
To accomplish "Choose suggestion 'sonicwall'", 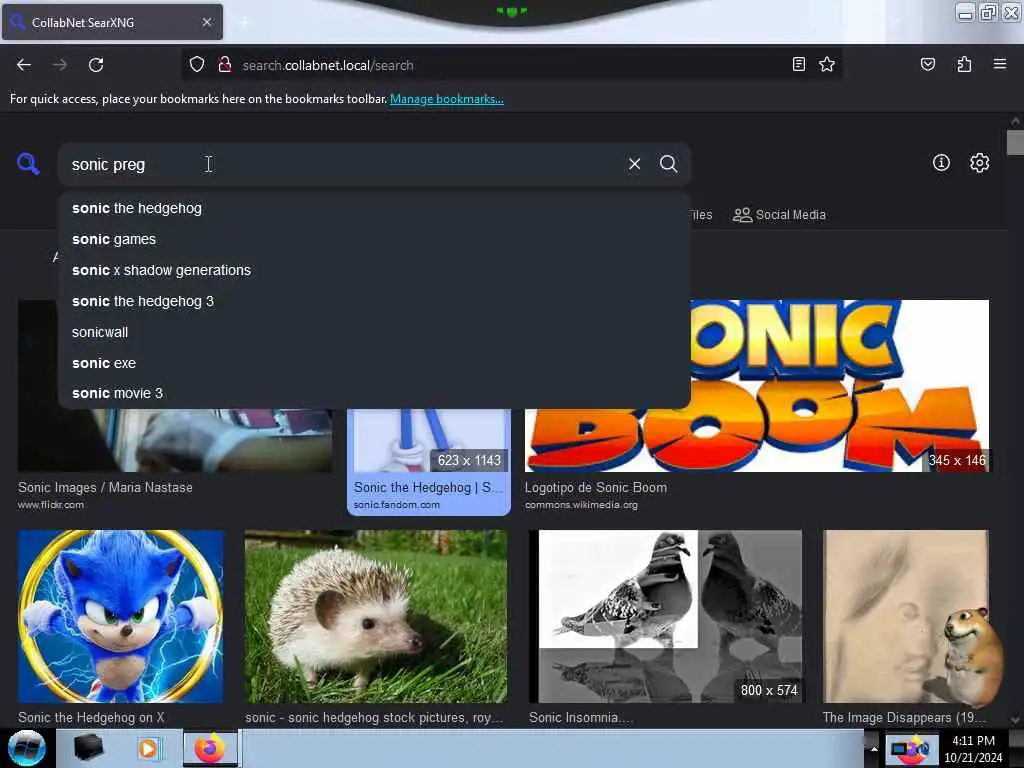I will pos(374,332).
